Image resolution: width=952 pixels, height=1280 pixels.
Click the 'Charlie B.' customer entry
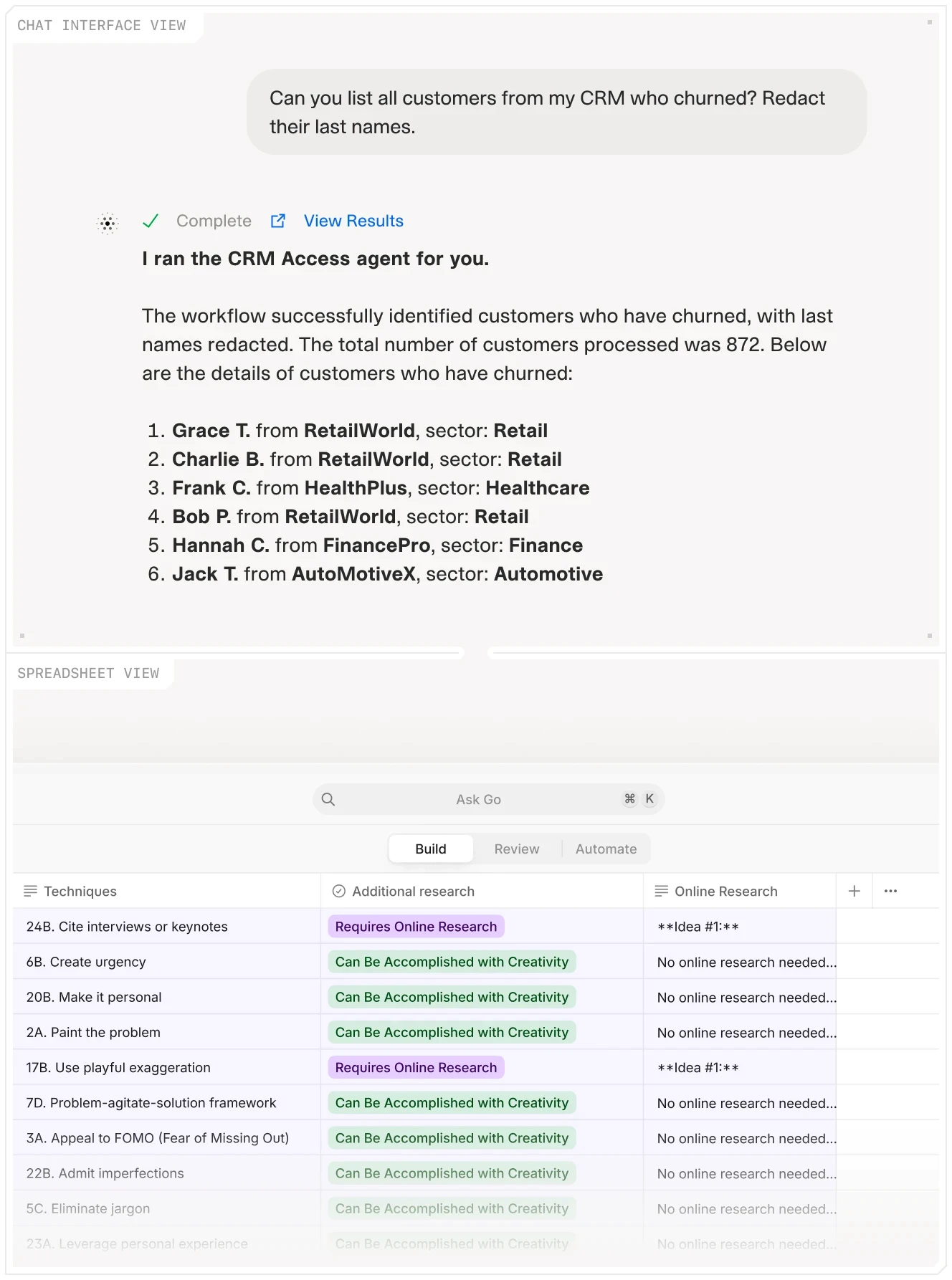(355, 459)
